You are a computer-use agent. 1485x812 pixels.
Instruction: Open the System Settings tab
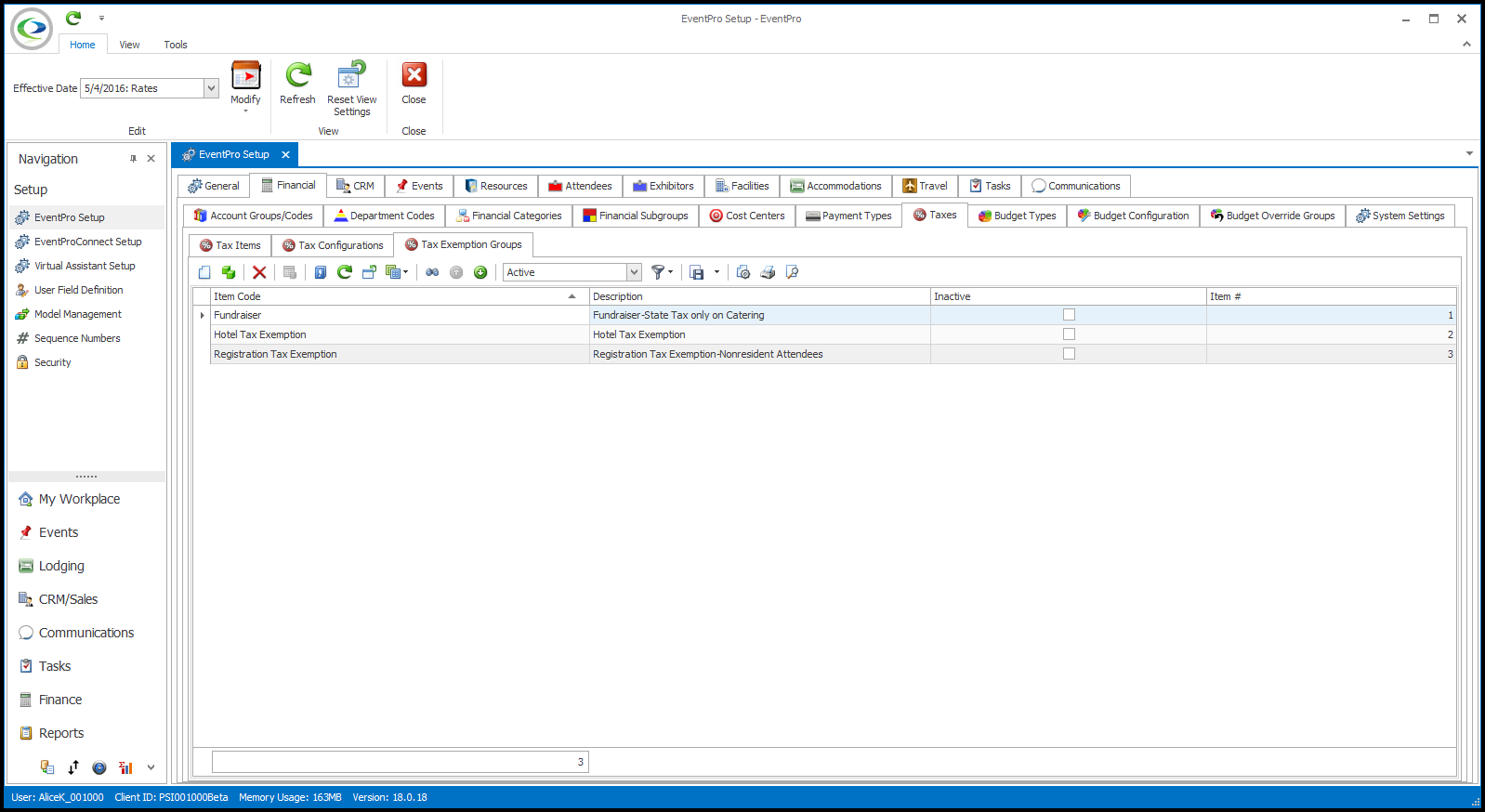(1400, 216)
